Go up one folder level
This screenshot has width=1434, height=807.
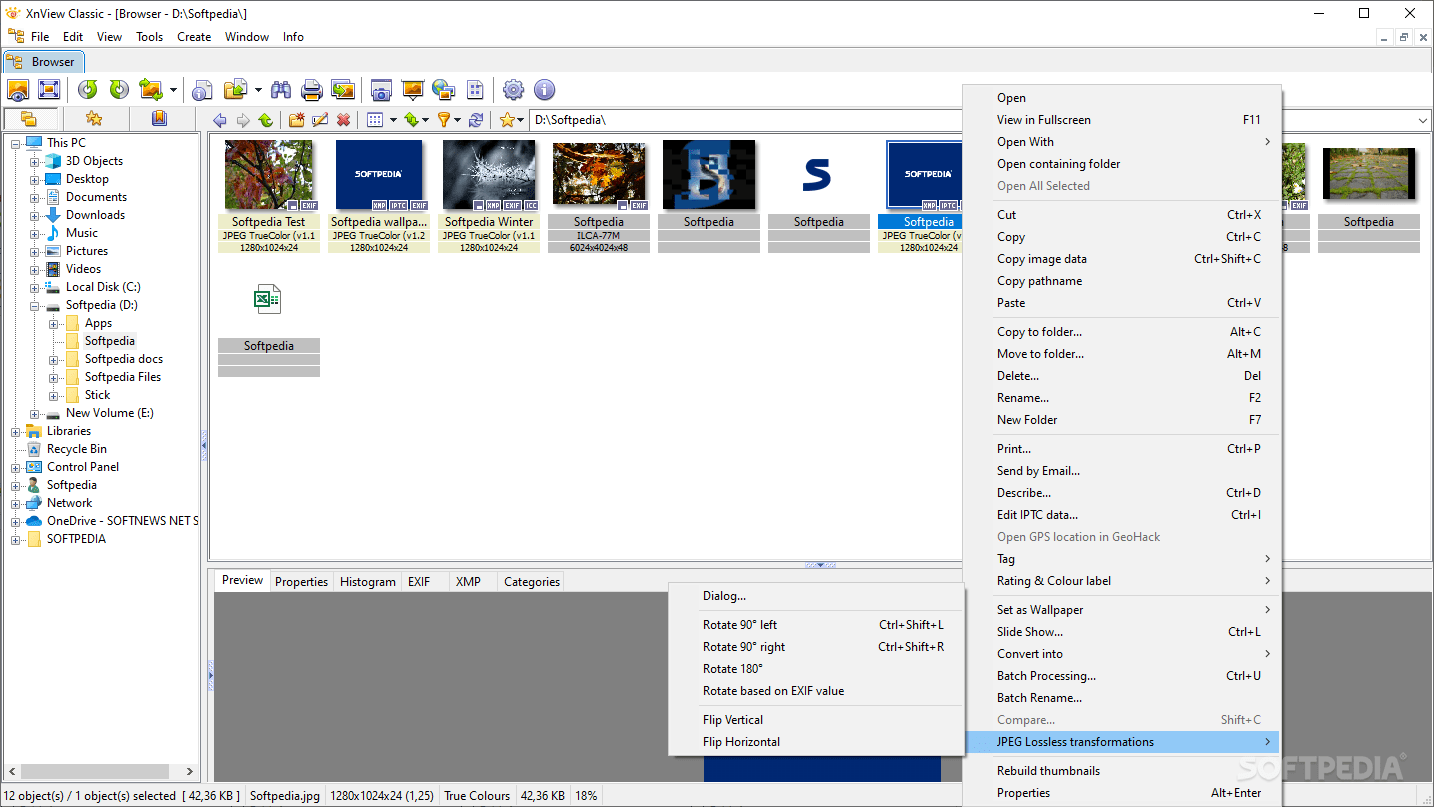266,120
